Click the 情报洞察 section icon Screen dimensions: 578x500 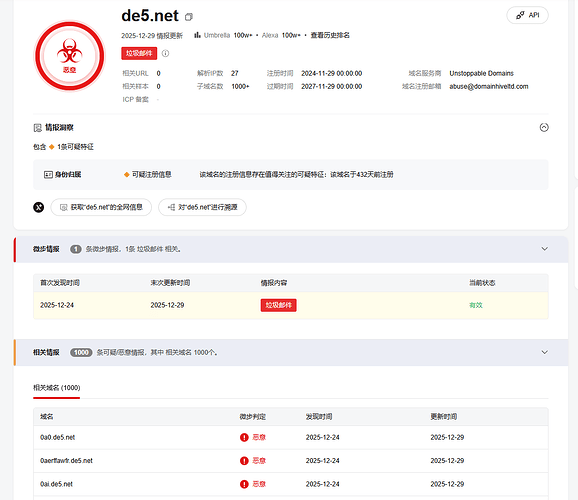(38, 128)
